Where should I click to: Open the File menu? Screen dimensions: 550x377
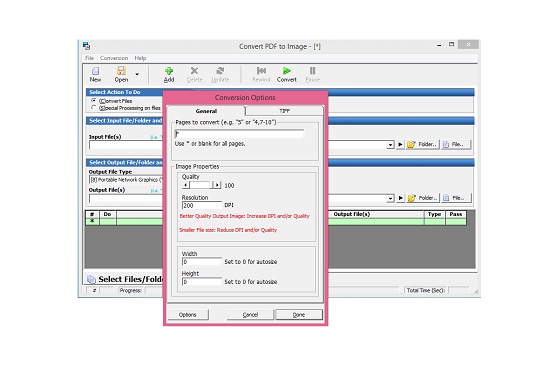point(89,58)
